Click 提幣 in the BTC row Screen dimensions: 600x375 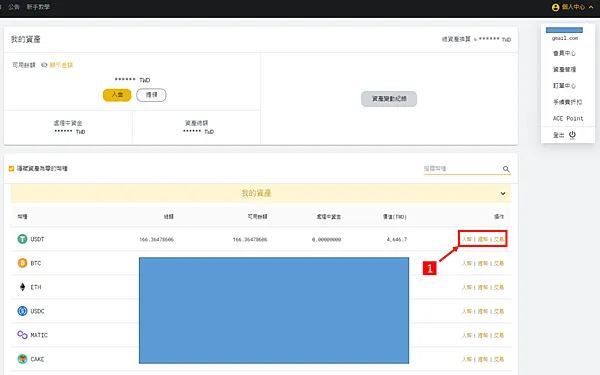tap(483, 263)
